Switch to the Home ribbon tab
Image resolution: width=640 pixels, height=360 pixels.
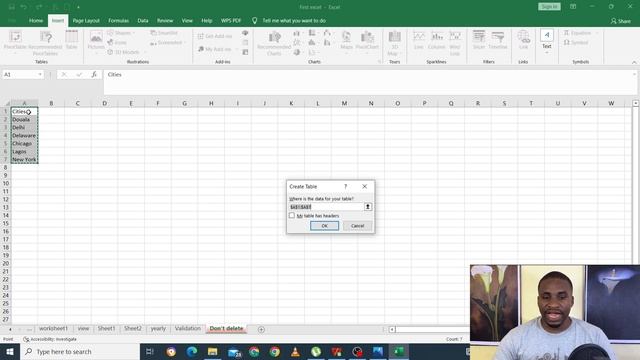pos(36,20)
